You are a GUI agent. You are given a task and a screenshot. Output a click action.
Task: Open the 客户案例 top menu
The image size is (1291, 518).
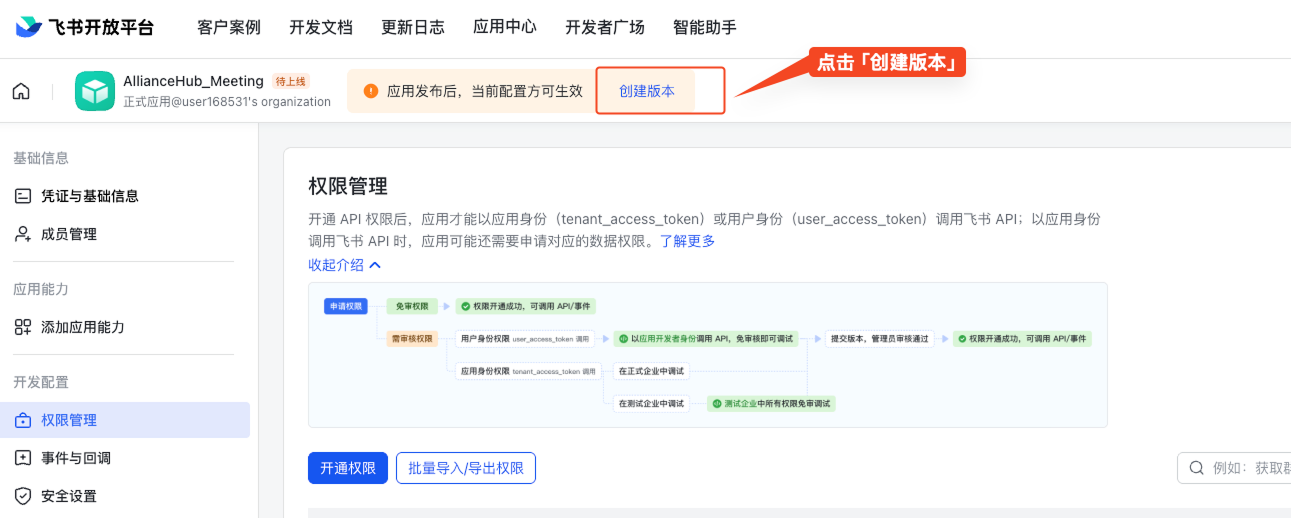pyautogui.click(x=229, y=27)
